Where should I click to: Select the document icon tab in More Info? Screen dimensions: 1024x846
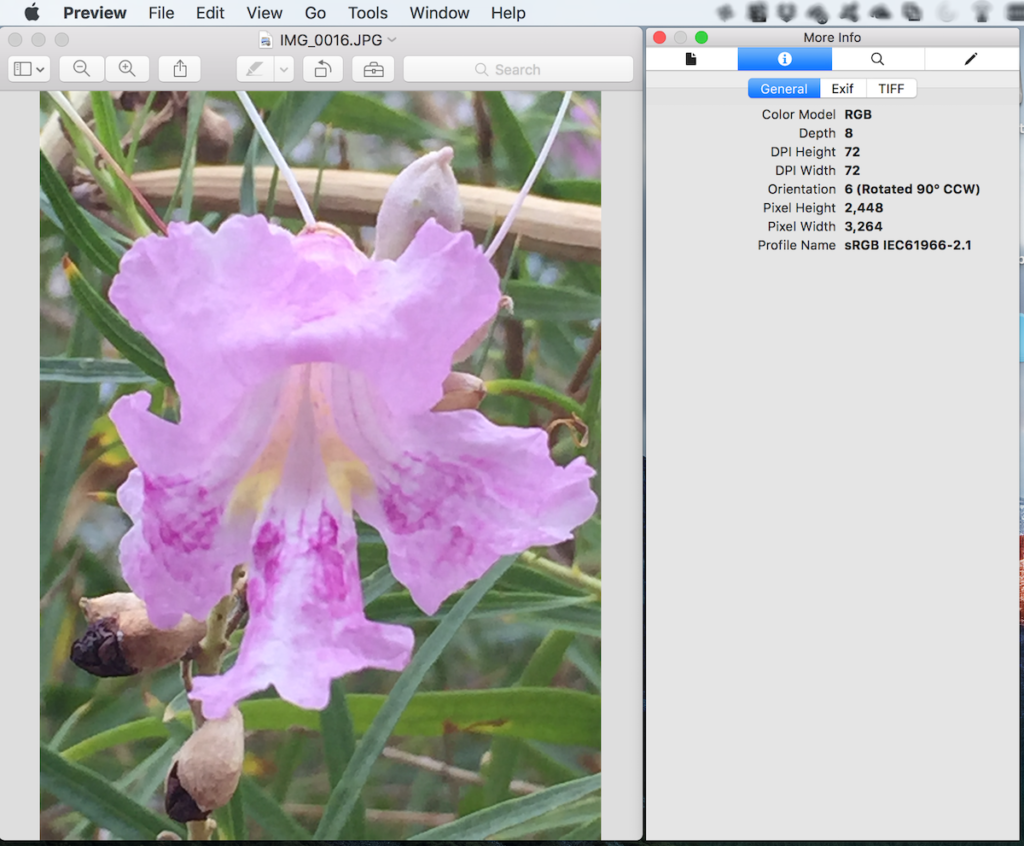click(x=691, y=59)
